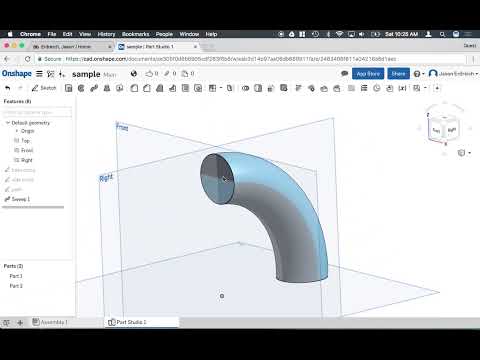Image resolution: width=480 pixels, height=360 pixels.
Task: Click the globe public-document icon
Action: pyautogui.click(x=134, y=73)
